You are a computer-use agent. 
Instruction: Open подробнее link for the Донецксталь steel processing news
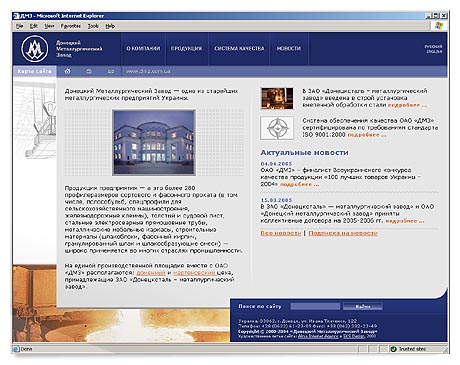(x=407, y=105)
